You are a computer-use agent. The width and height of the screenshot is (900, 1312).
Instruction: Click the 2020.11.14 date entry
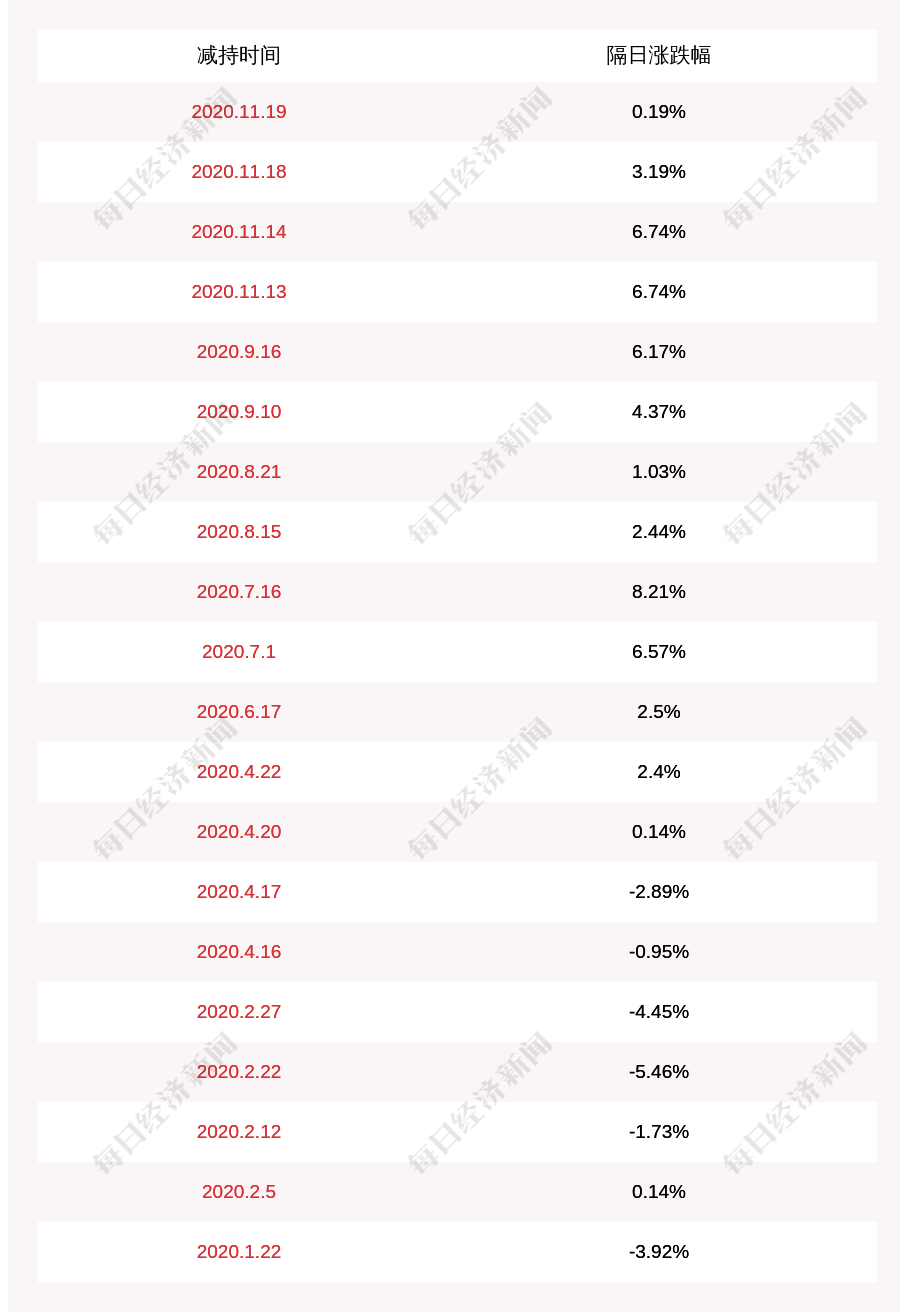(x=238, y=231)
